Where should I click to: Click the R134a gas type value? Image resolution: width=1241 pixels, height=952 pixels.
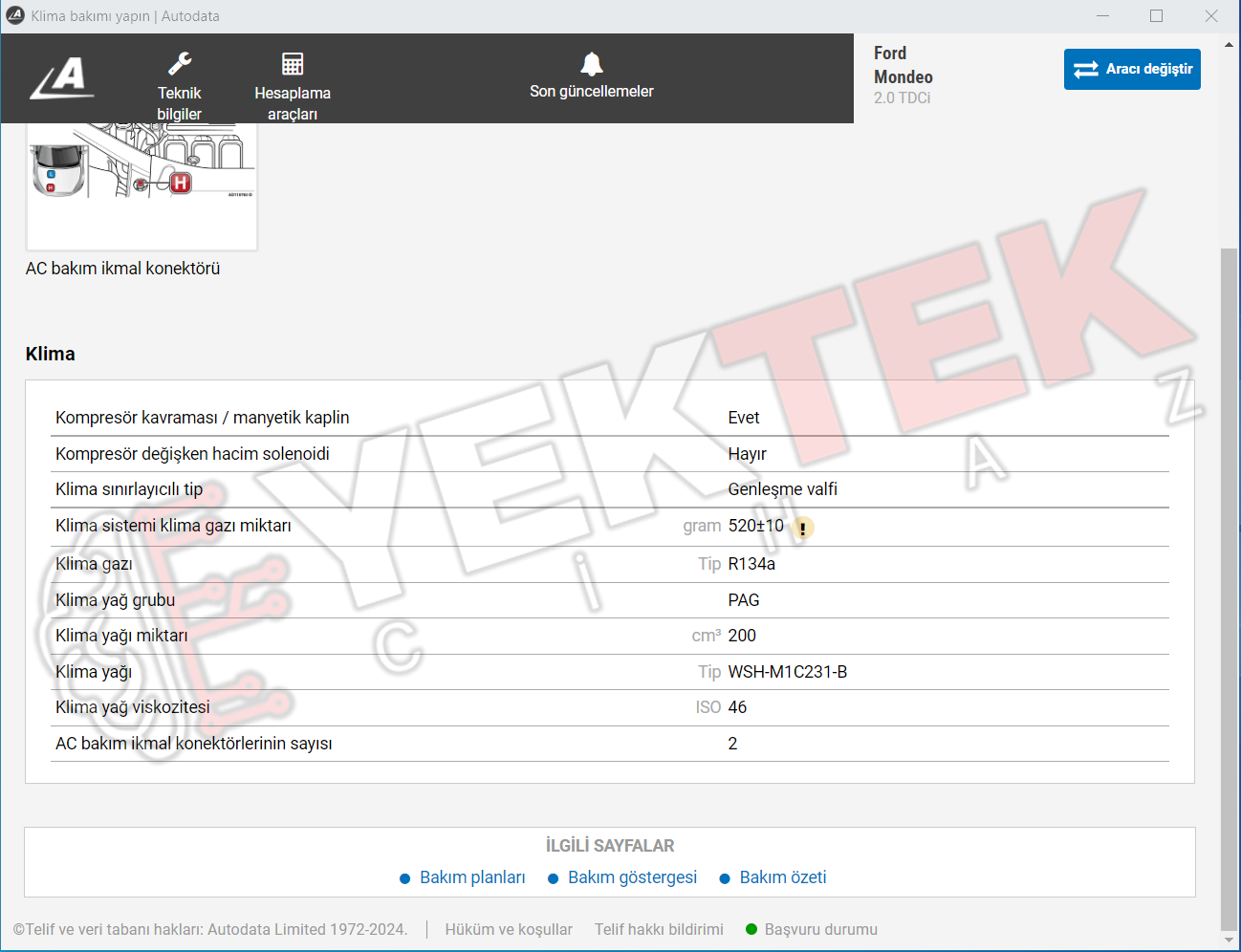tap(751, 564)
